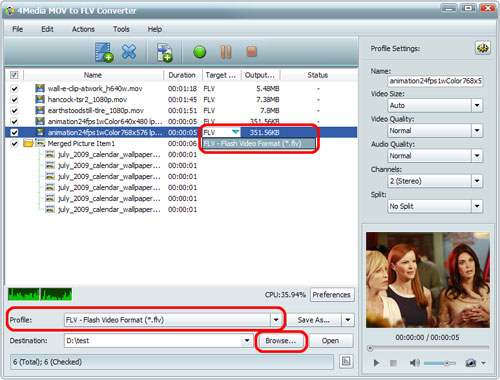Open the Save As arrow menu
This screenshot has height=380, width=500.
coord(348,320)
